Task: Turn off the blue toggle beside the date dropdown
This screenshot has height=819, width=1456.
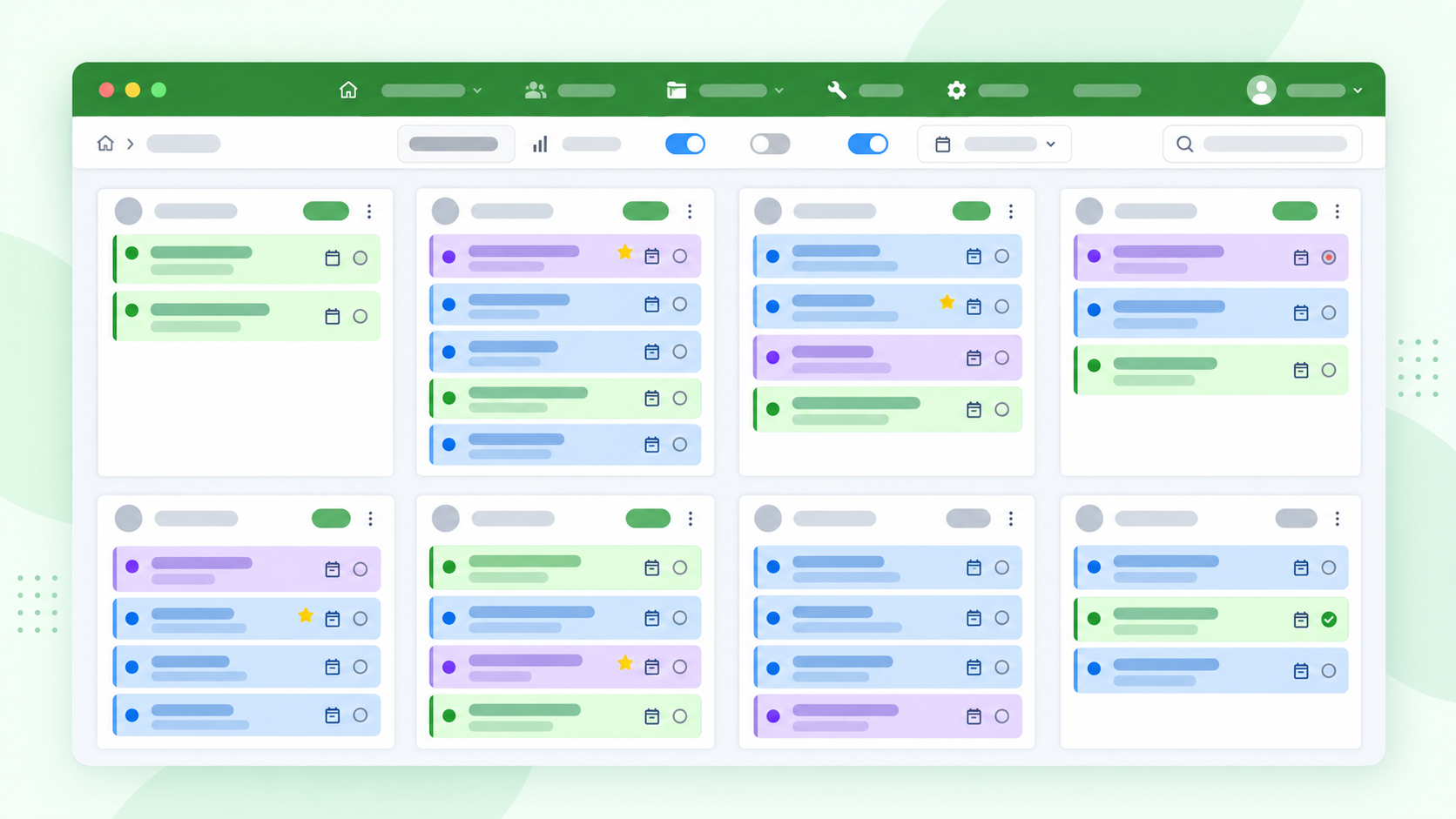Action: 868,144
